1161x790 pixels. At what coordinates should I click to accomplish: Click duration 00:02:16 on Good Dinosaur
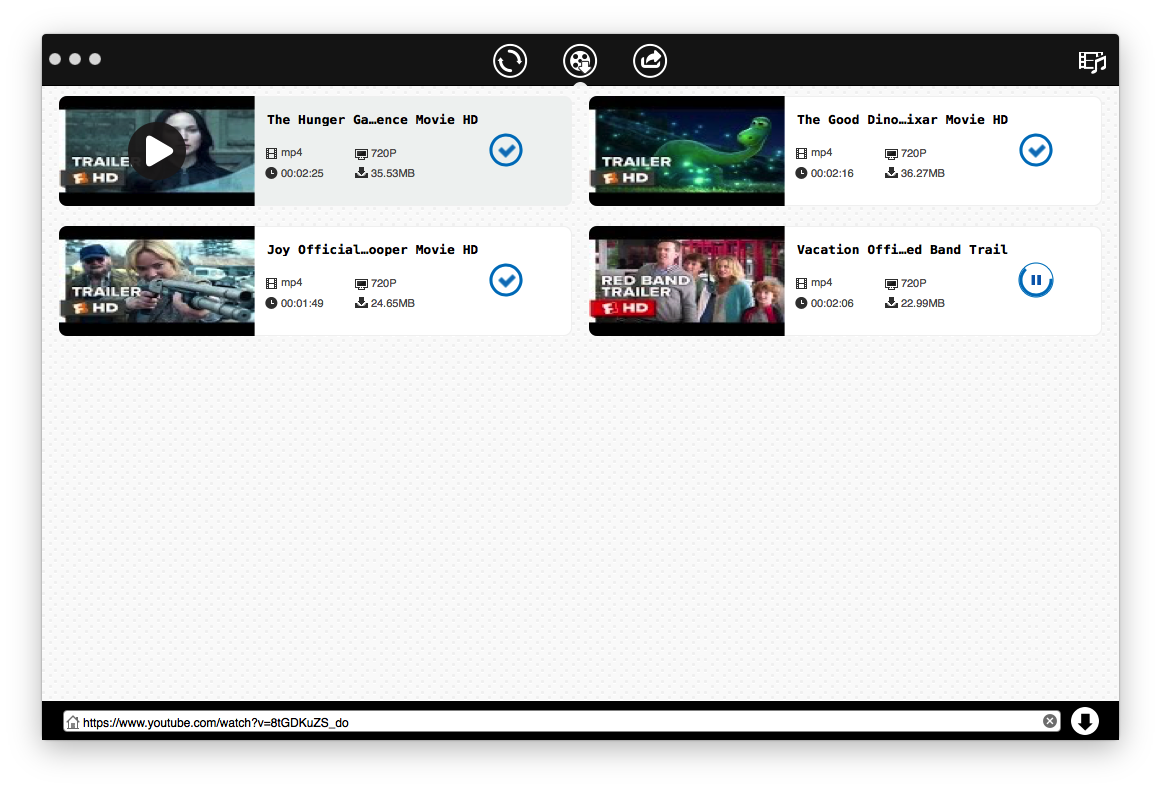click(x=832, y=173)
